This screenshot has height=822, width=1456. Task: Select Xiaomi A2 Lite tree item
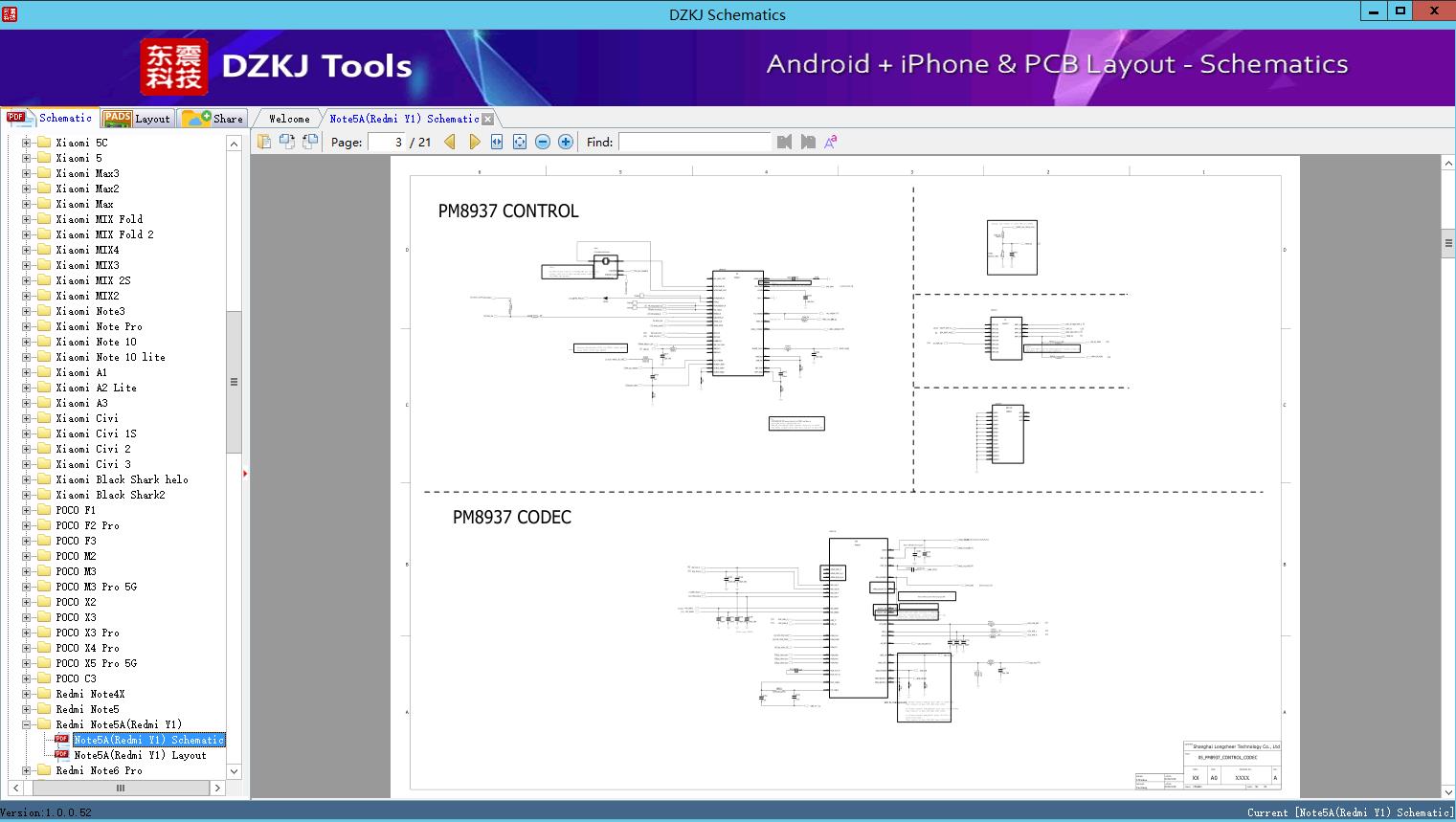coord(96,388)
